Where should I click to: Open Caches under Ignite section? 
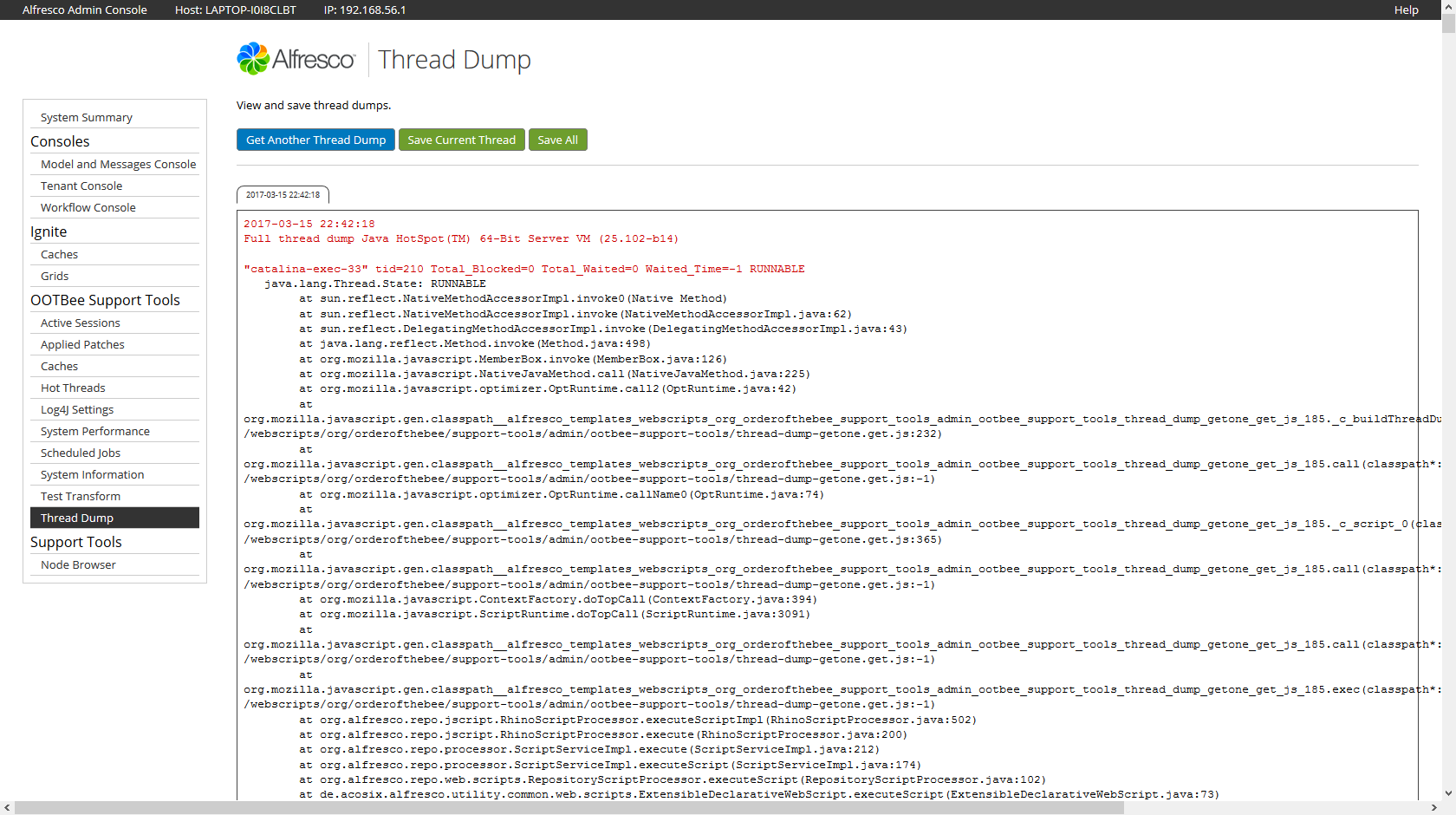[x=114, y=254]
